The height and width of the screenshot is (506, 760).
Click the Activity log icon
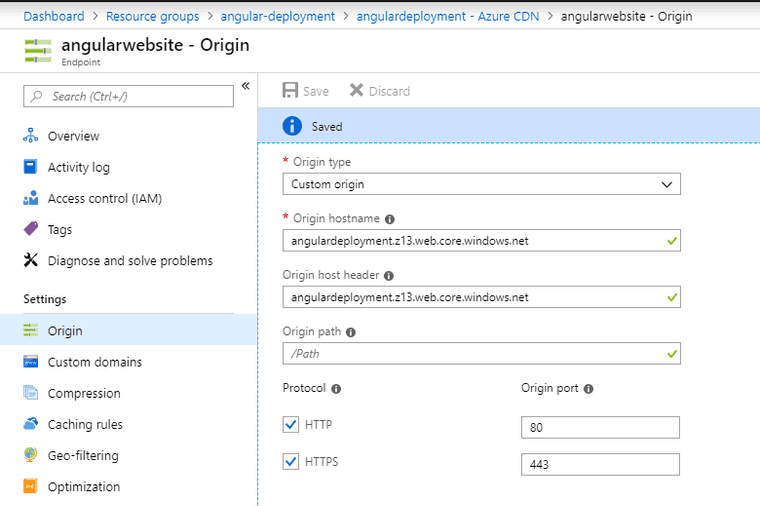[30, 167]
